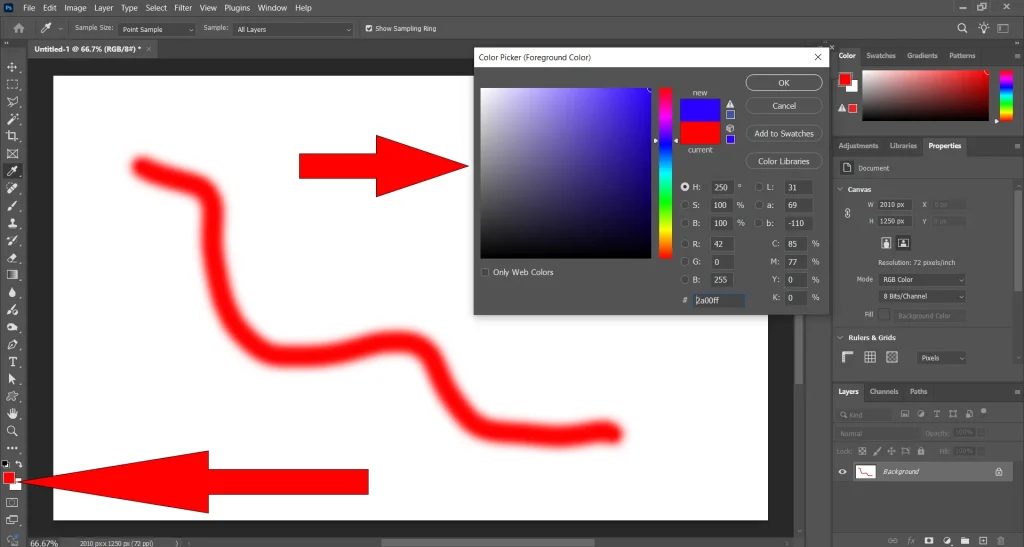Collapse the Rulers & Grids section
This screenshot has width=1024, height=547.
pyautogui.click(x=840, y=337)
